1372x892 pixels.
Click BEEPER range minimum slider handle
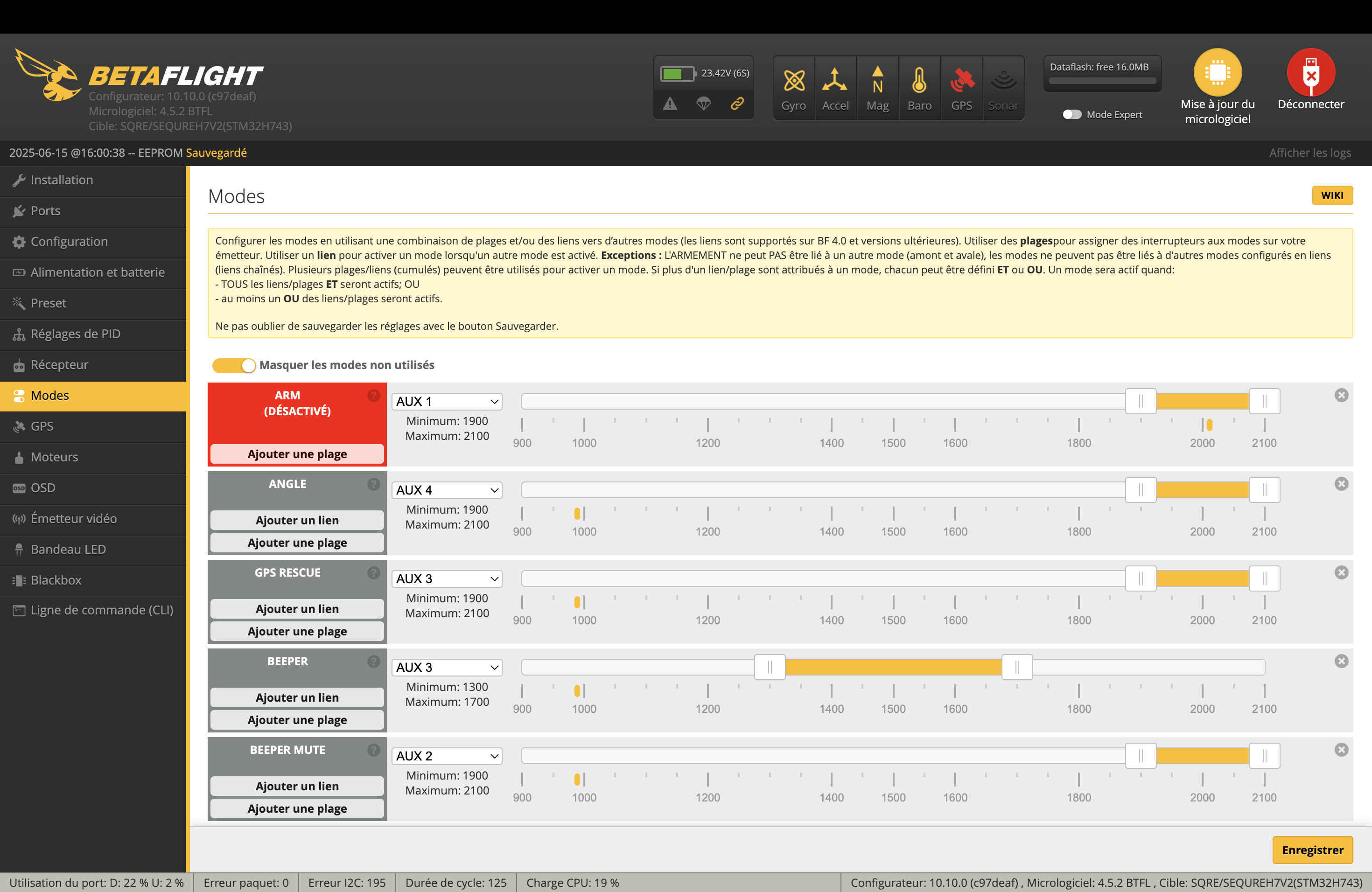[770, 667]
